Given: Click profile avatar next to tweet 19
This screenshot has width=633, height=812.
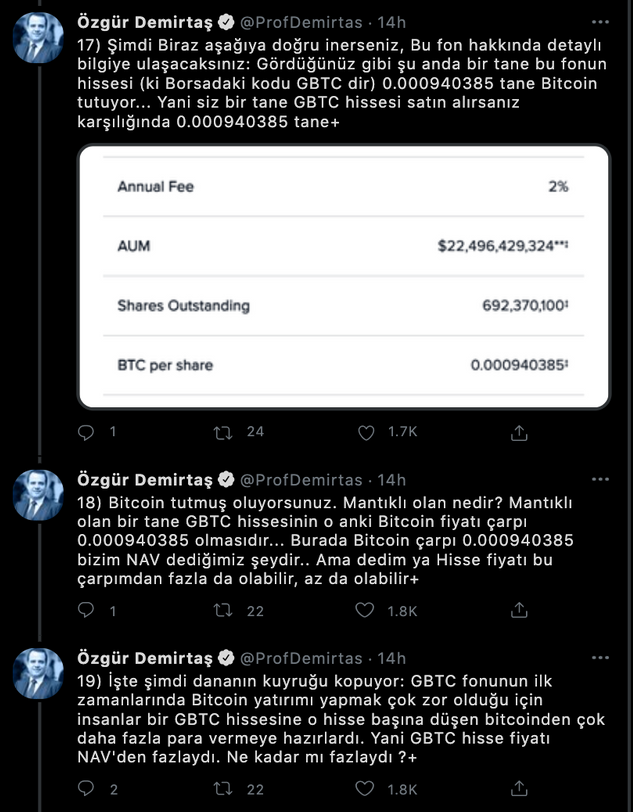Looking at the screenshot, I should (x=39, y=673).
